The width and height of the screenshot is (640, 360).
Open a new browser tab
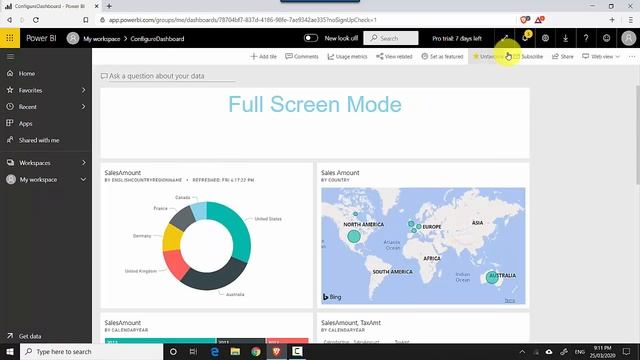(x=109, y=6)
